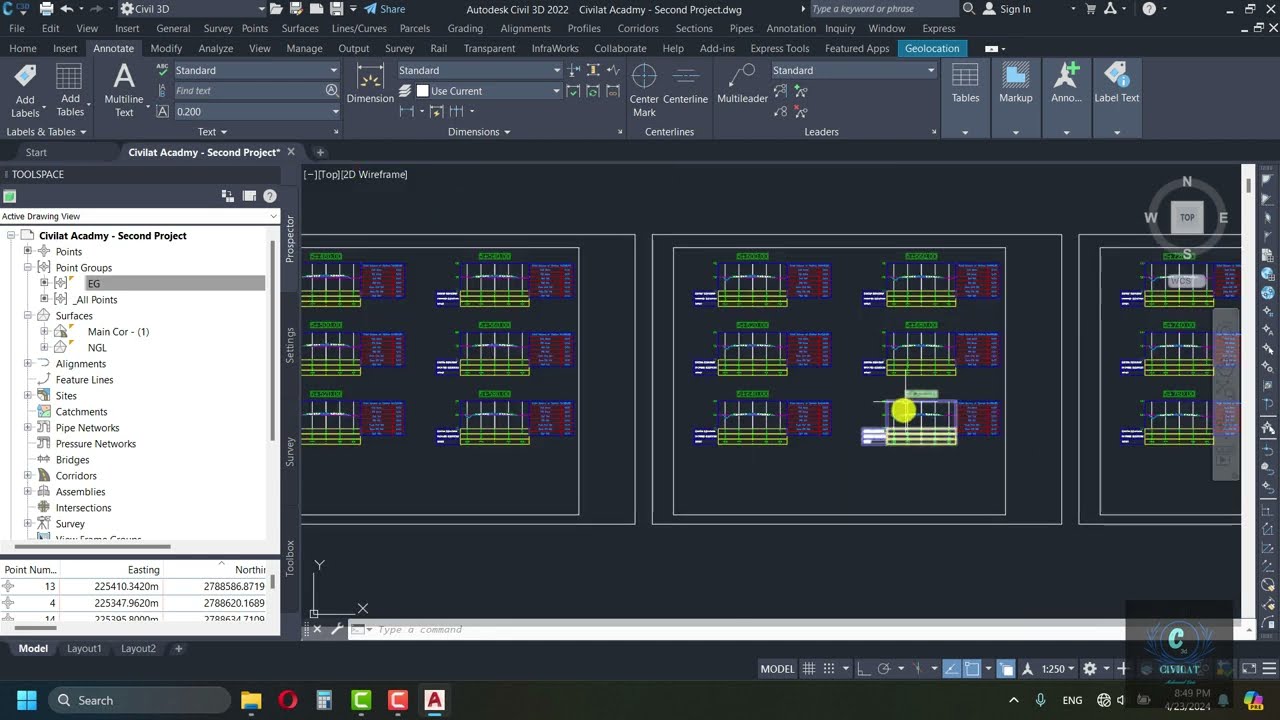This screenshot has height=720, width=1280.
Task: Click the ViewCube TOP face
Action: (x=1187, y=217)
